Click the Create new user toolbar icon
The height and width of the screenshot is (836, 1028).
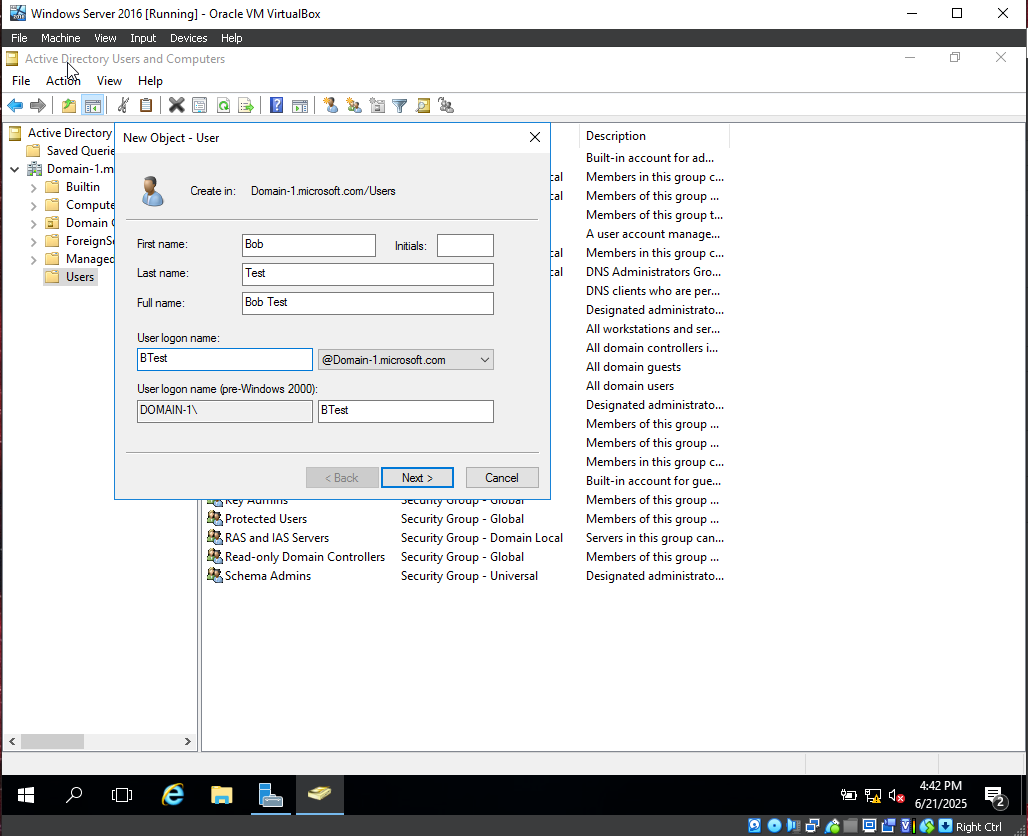tap(330, 106)
